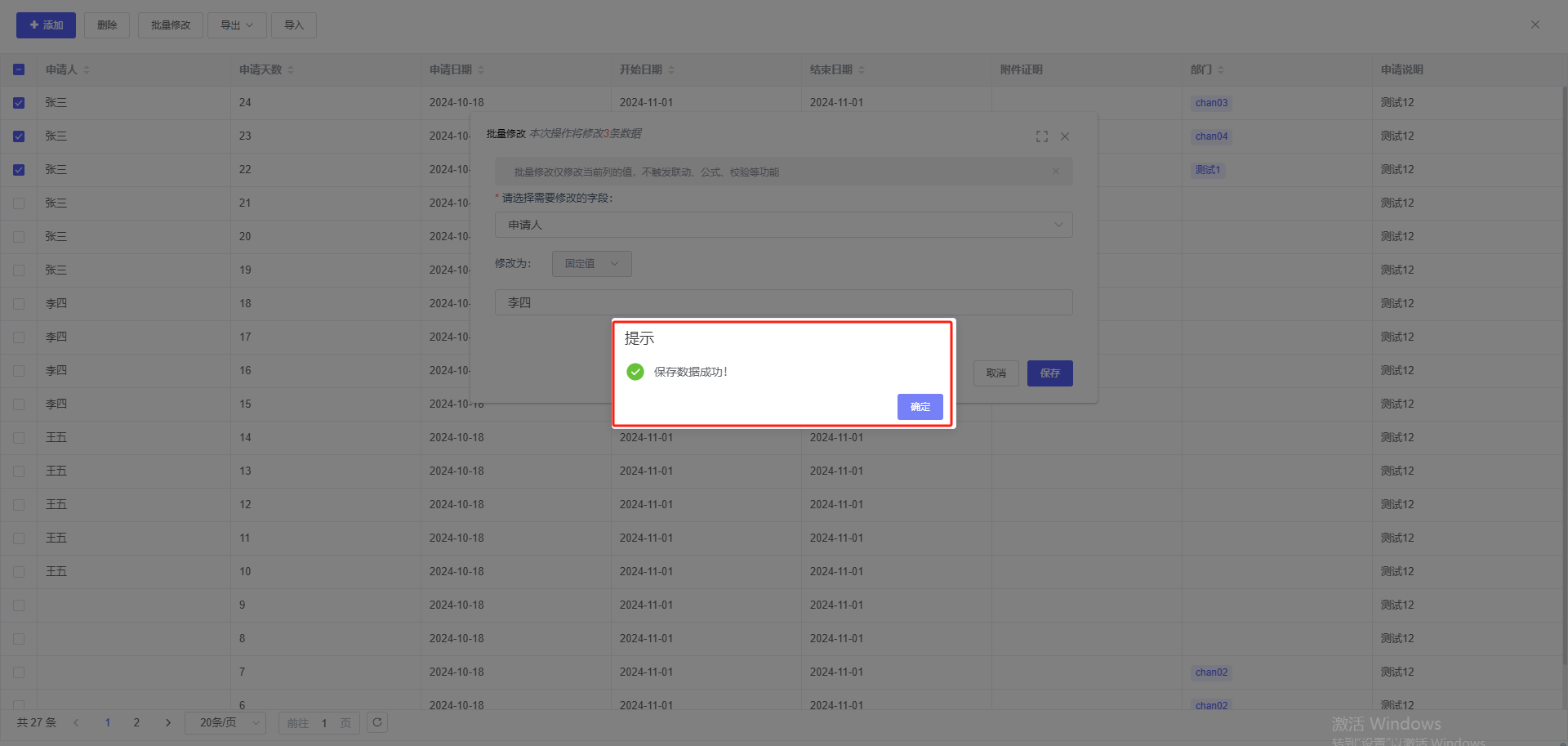Click the 李四 value input field
This screenshot has width=1568, height=746.
click(783, 302)
